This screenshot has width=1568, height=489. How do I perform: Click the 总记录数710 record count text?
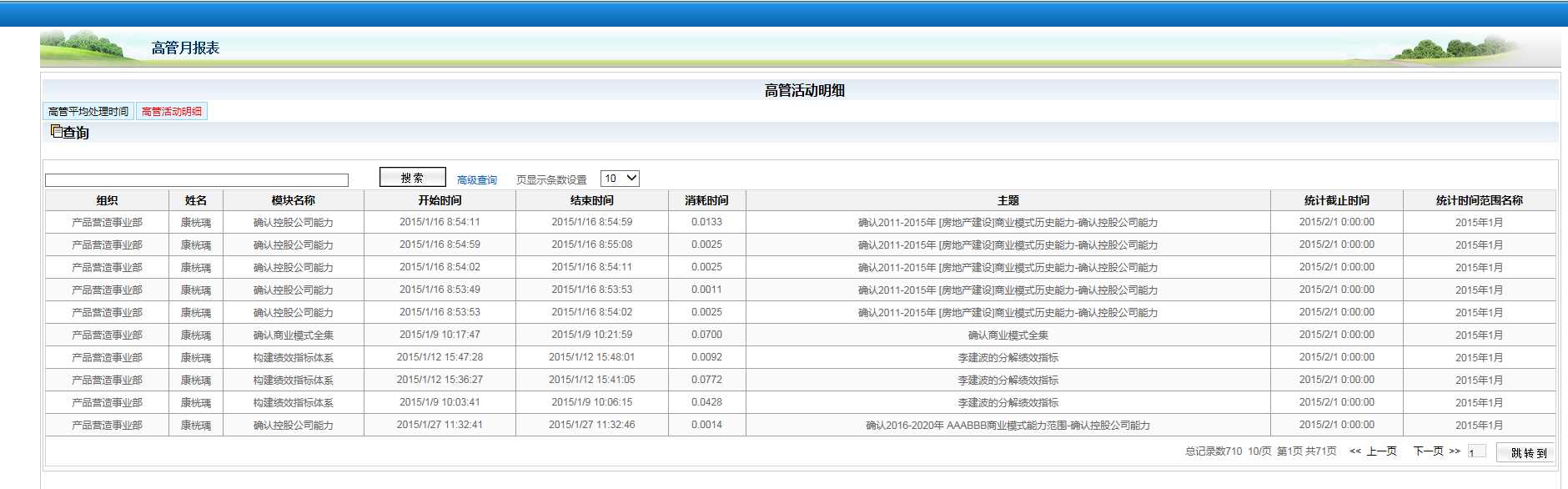(1214, 451)
